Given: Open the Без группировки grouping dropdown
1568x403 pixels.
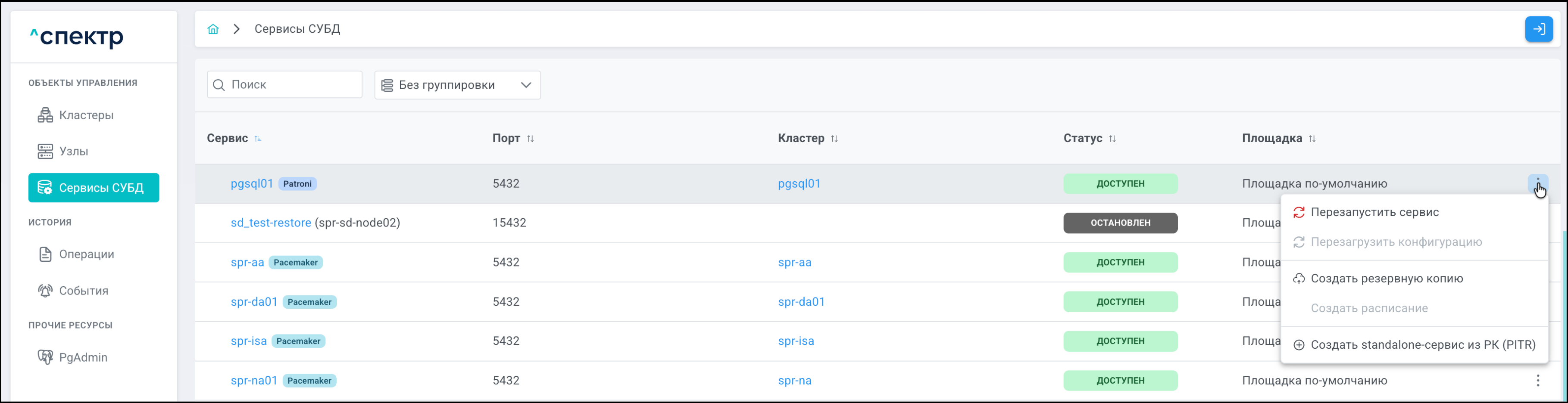Looking at the screenshot, I should [x=457, y=85].
